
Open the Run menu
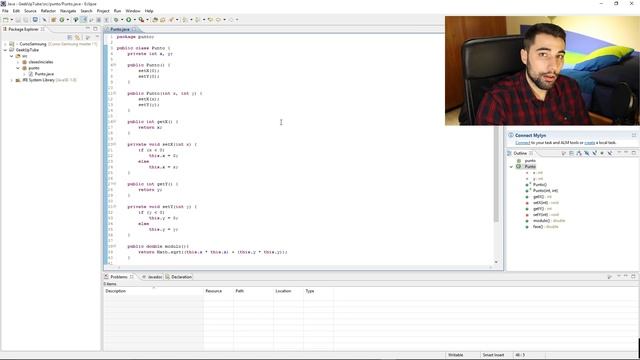click(x=117, y=11)
